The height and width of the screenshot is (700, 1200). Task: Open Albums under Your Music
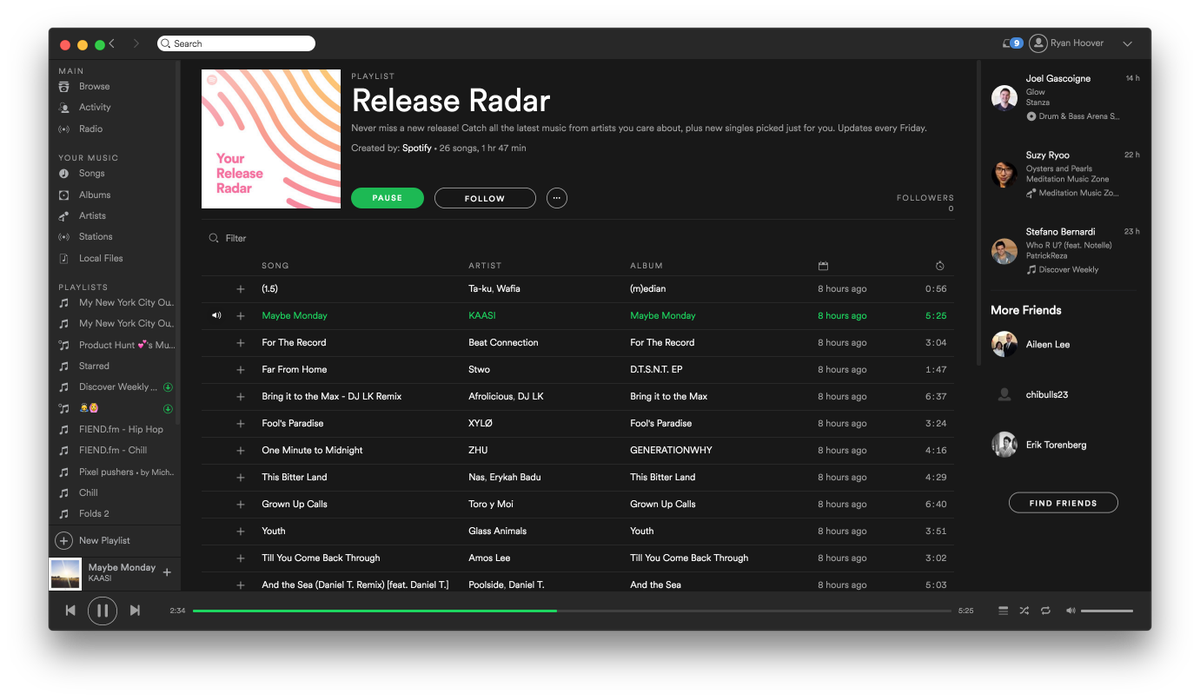[95, 195]
